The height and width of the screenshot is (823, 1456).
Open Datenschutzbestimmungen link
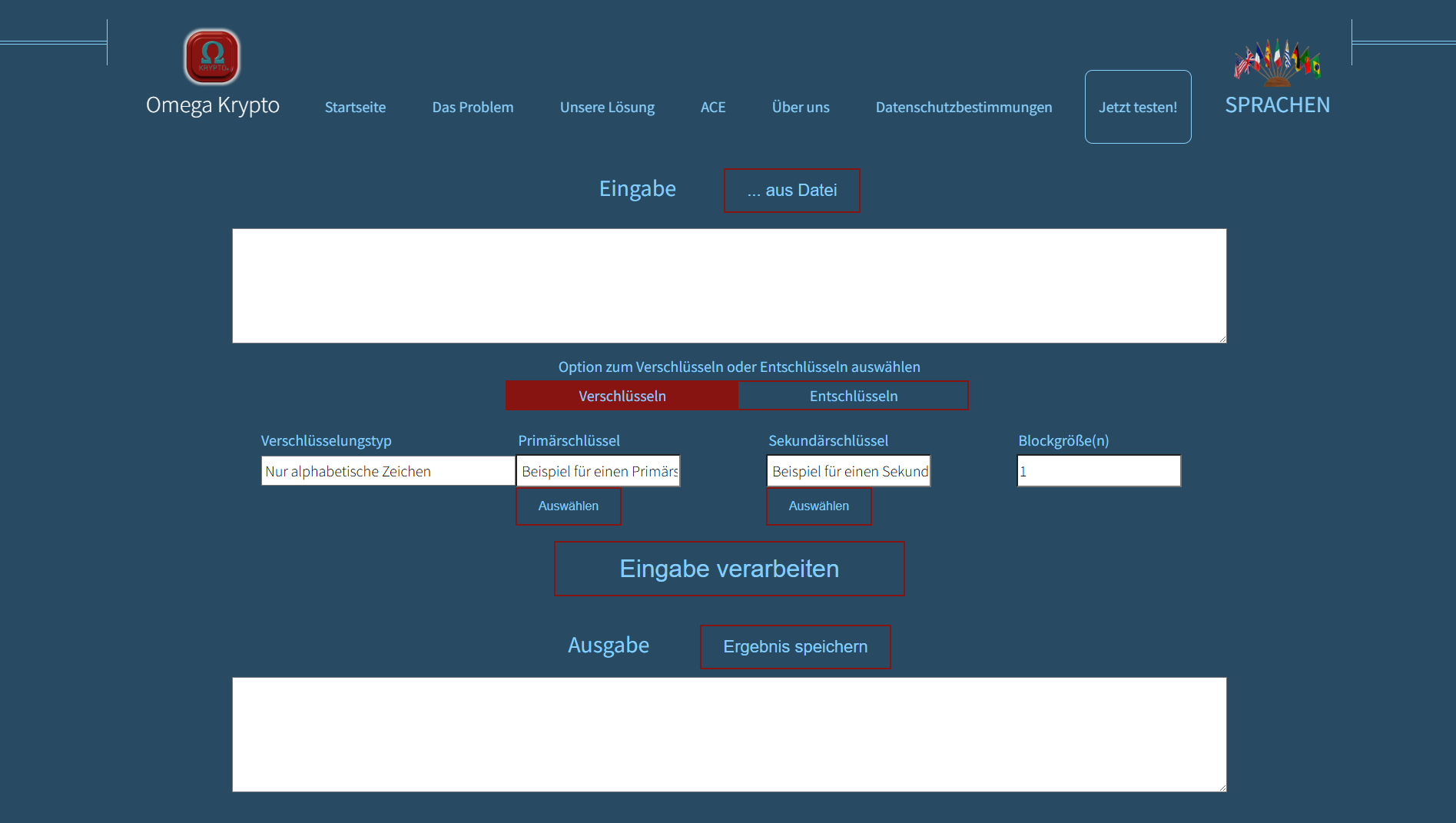963,108
